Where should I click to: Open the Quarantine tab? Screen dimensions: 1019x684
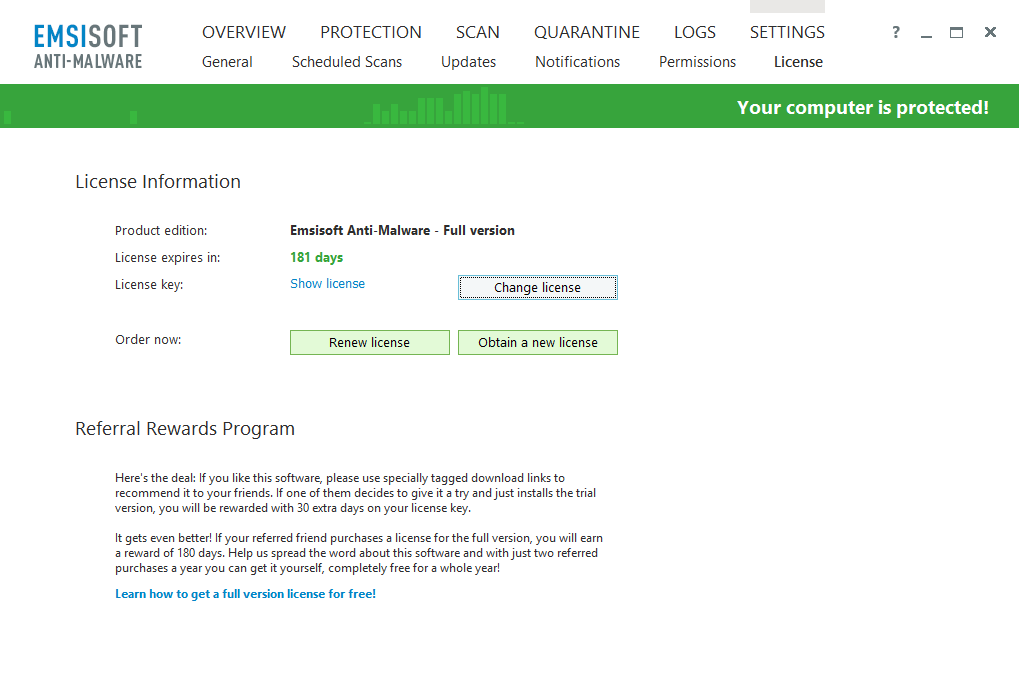[x=587, y=32]
